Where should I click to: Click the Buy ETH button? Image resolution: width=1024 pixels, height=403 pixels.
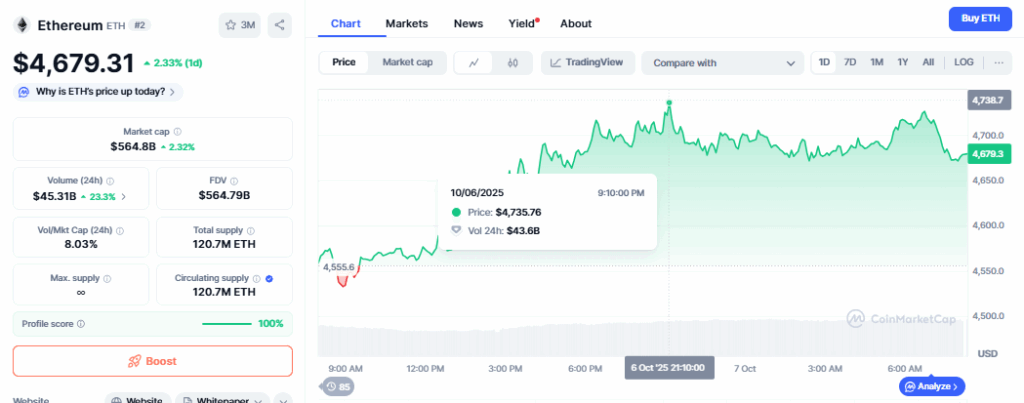(x=979, y=19)
